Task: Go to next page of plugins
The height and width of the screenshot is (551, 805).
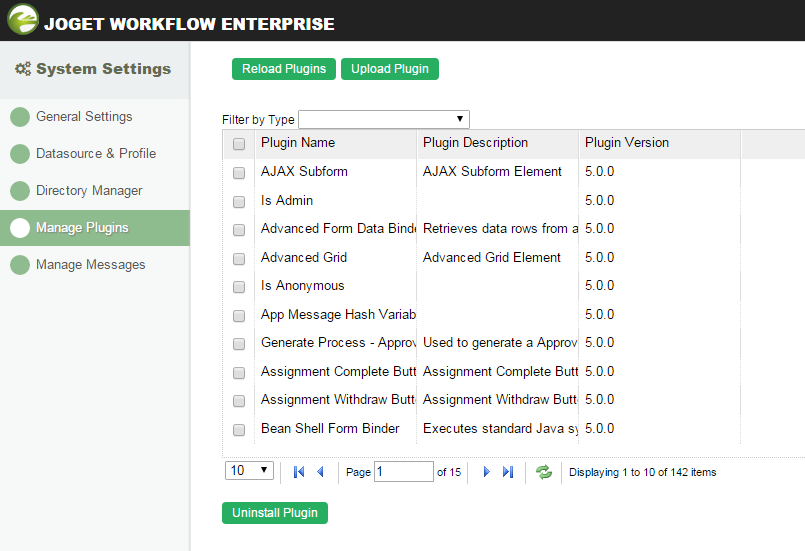Action: coord(486,472)
